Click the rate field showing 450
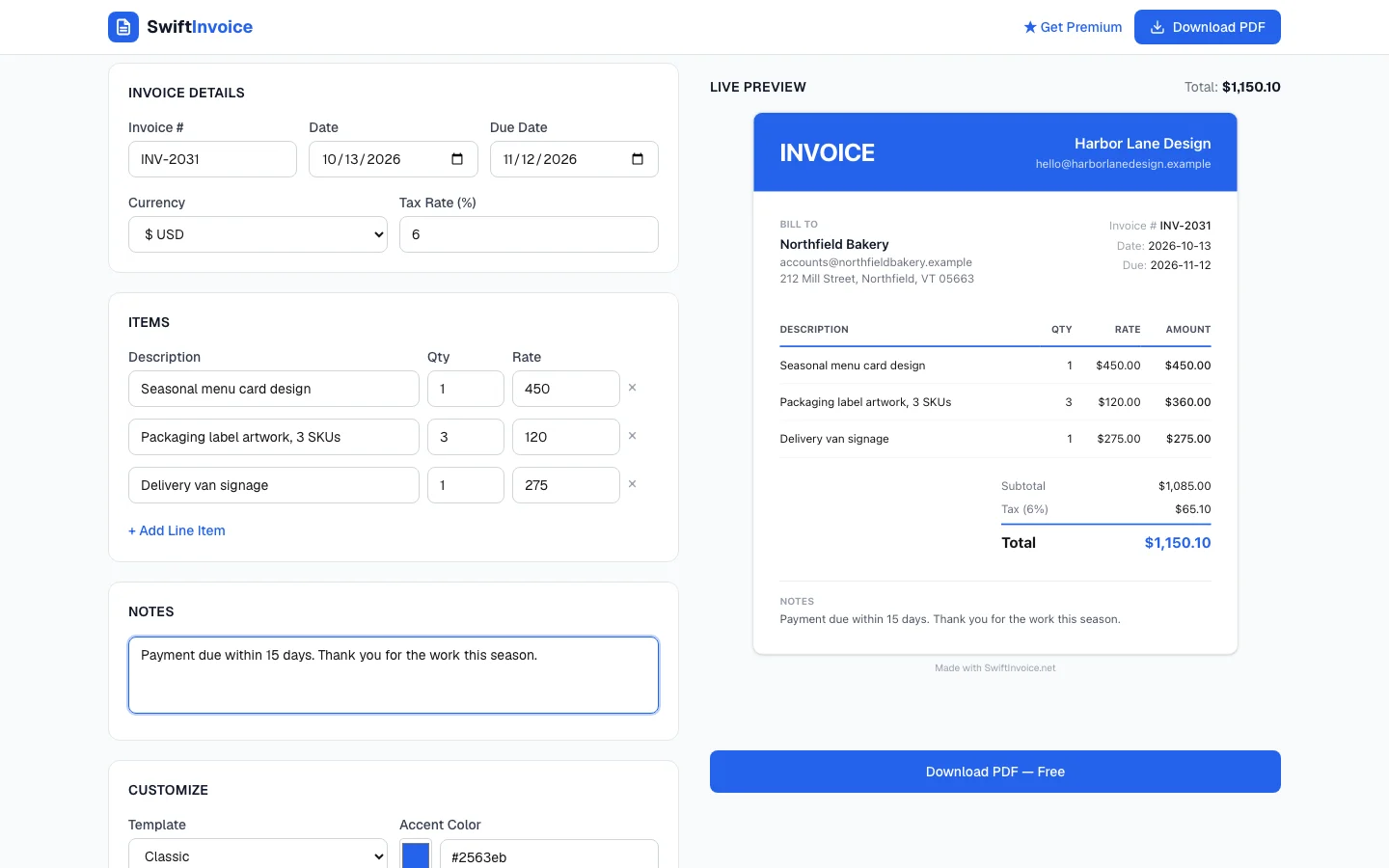 click(x=566, y=389)
